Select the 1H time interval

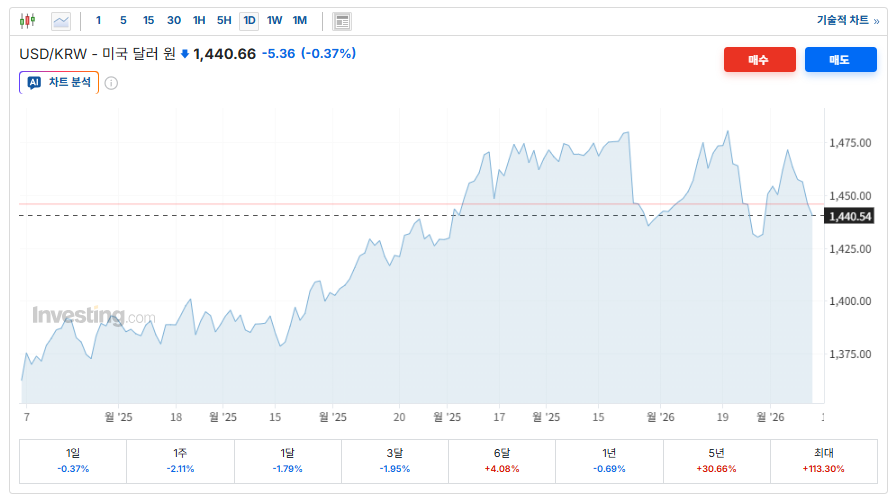coord(199,20)
